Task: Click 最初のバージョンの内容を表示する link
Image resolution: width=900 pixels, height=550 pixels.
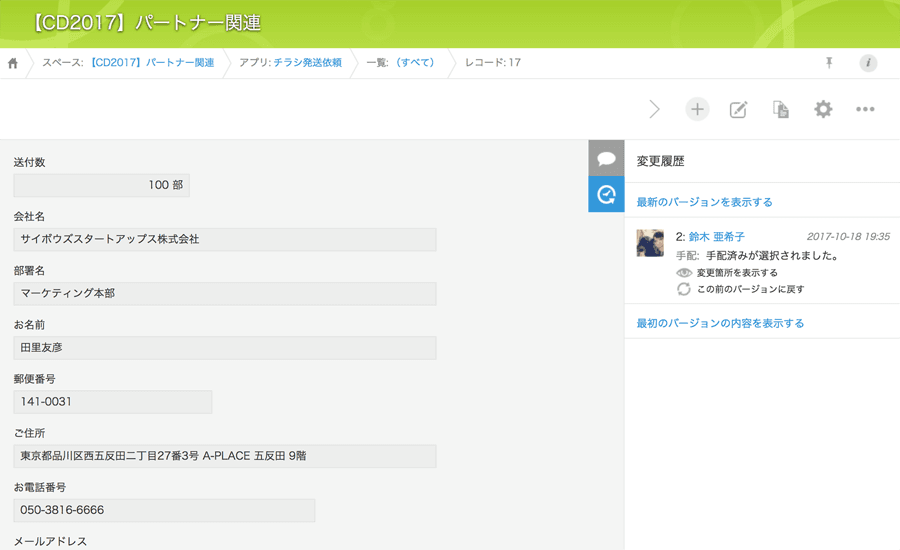Action: (x=720, y=323)
